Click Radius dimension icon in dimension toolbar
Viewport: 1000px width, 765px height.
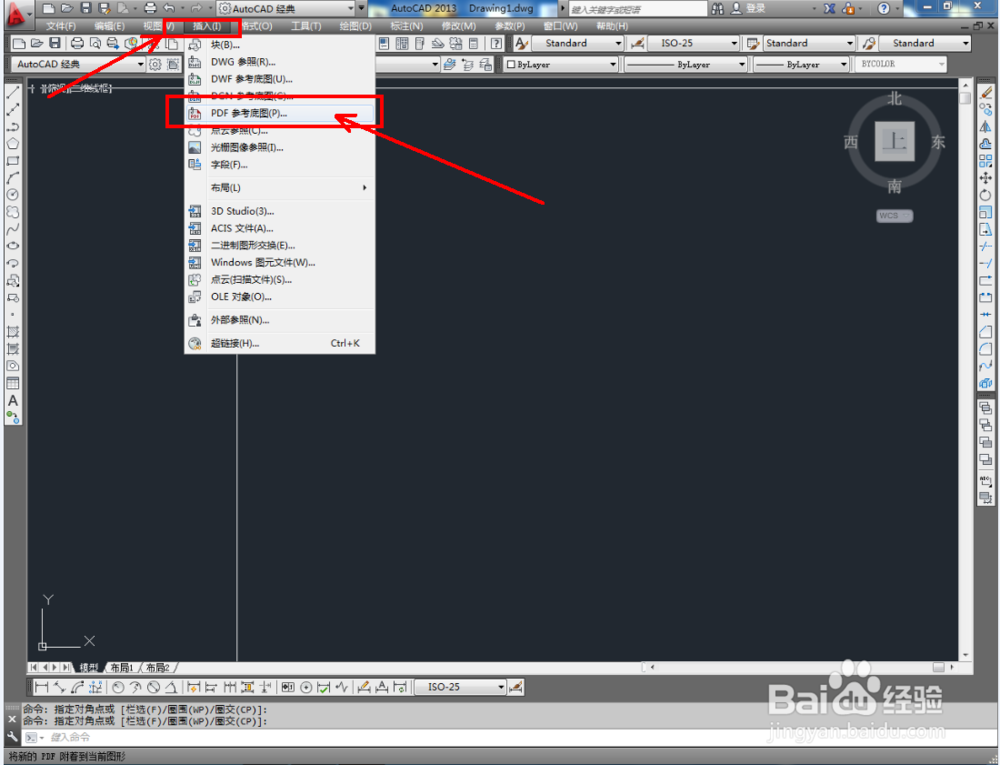click(118, 687)
